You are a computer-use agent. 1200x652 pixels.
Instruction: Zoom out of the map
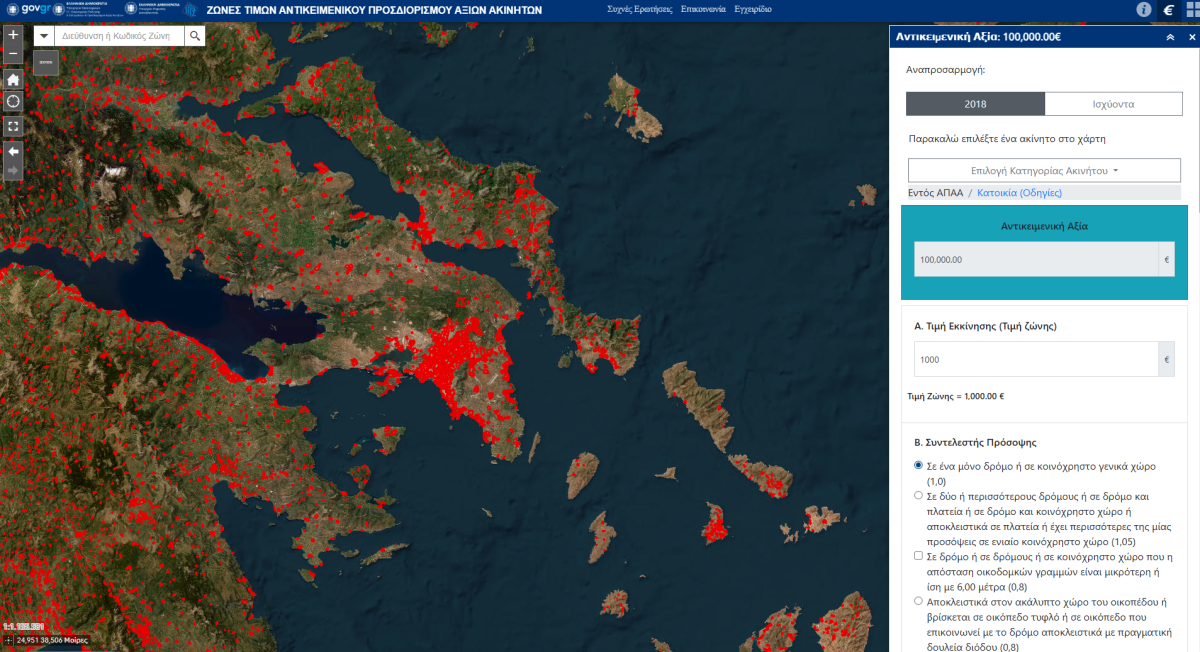pyautogui.click(x=13, y=54)
